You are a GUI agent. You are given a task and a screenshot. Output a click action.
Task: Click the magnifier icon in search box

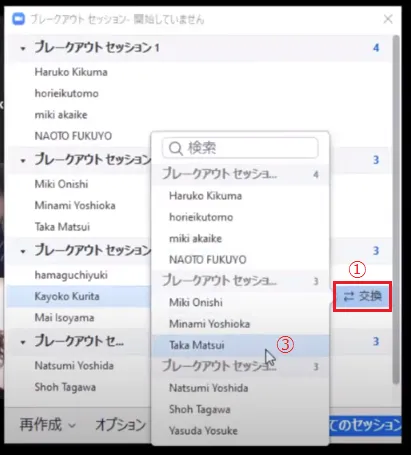coord(176,148)
